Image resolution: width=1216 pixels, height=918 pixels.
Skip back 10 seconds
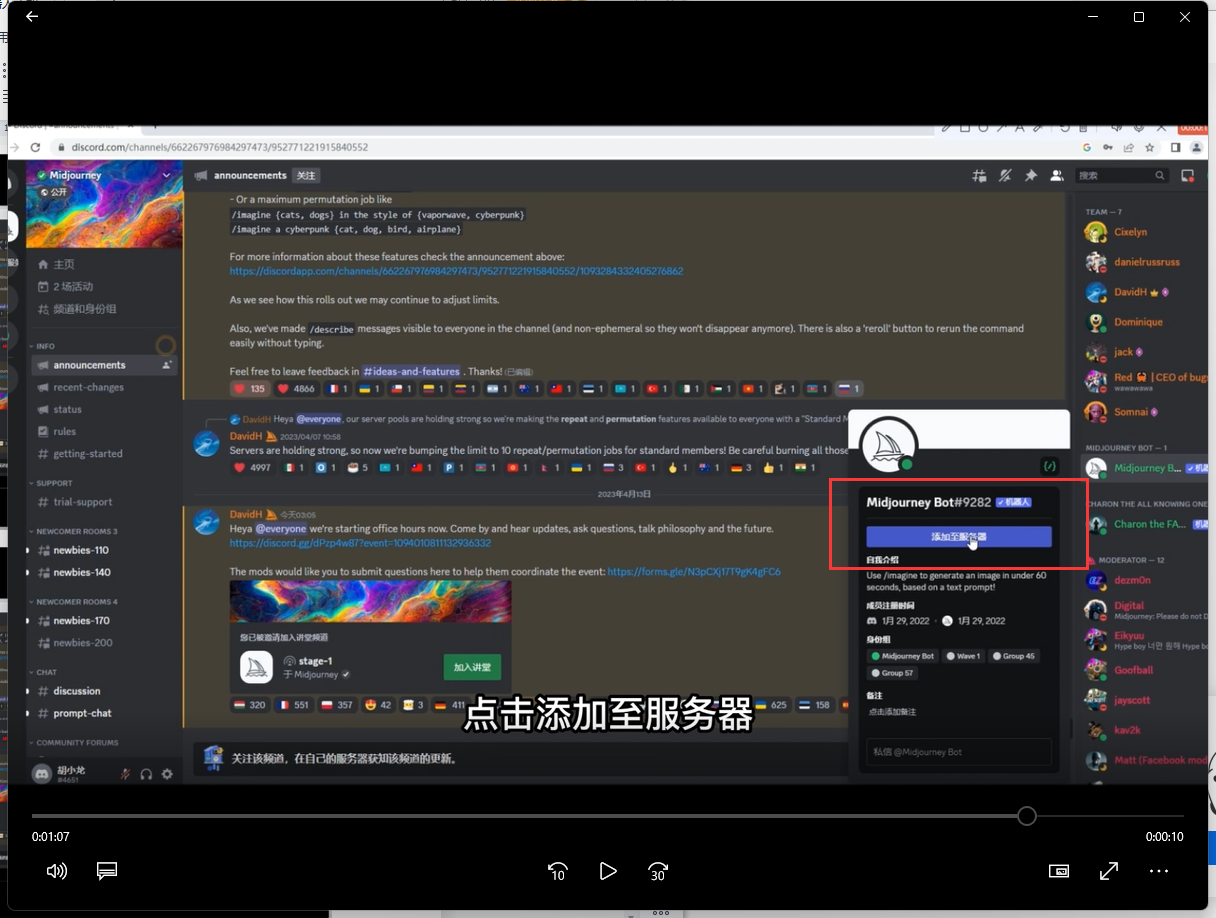(x=558, y=871)
